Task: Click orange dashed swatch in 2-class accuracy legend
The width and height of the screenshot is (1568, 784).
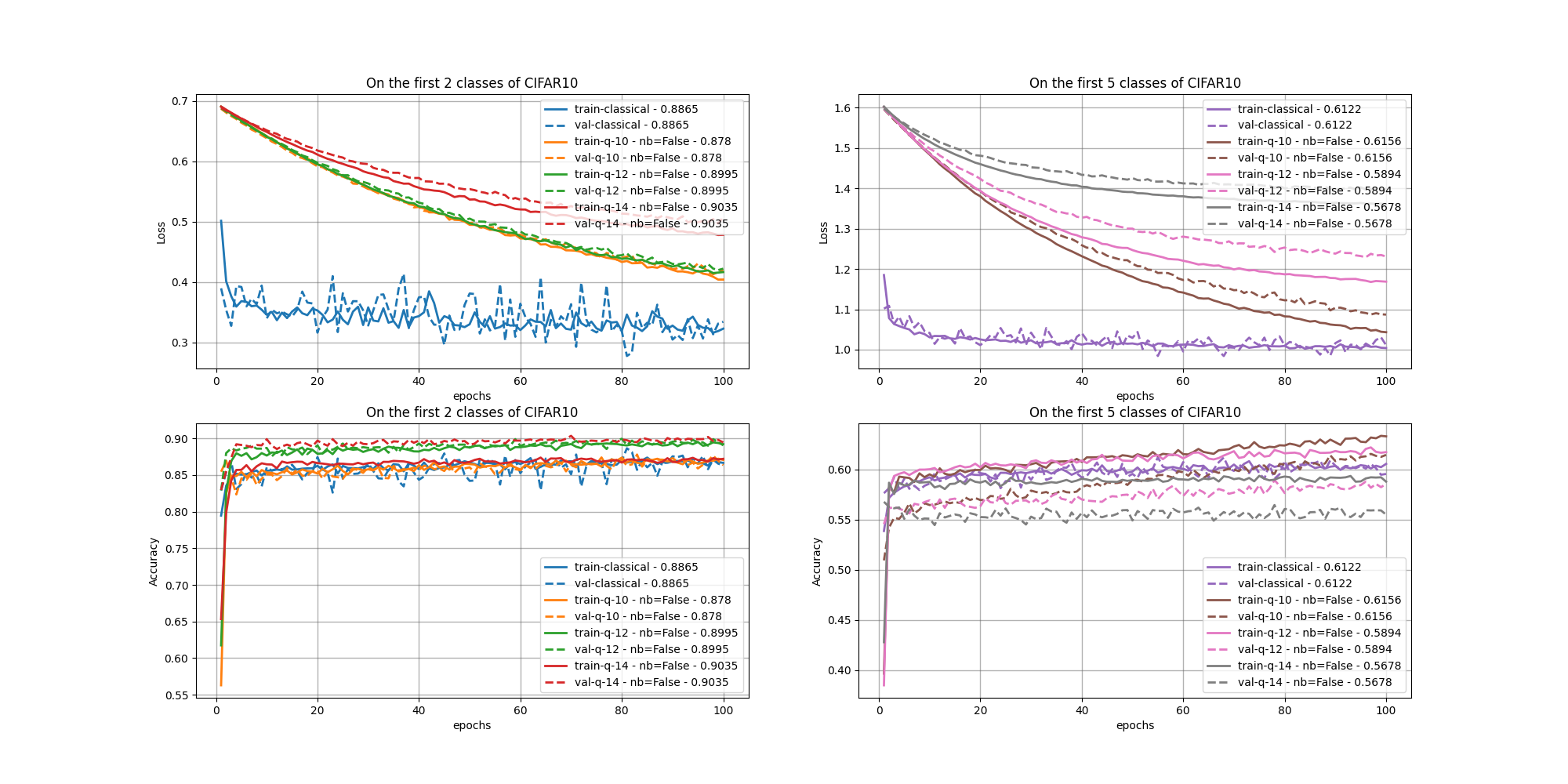Action: tap(556, 616)
